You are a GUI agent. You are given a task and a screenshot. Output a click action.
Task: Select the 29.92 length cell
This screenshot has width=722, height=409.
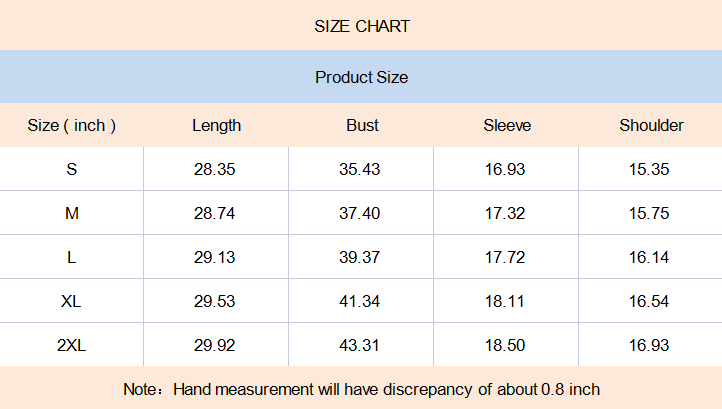tap(215, 345)
